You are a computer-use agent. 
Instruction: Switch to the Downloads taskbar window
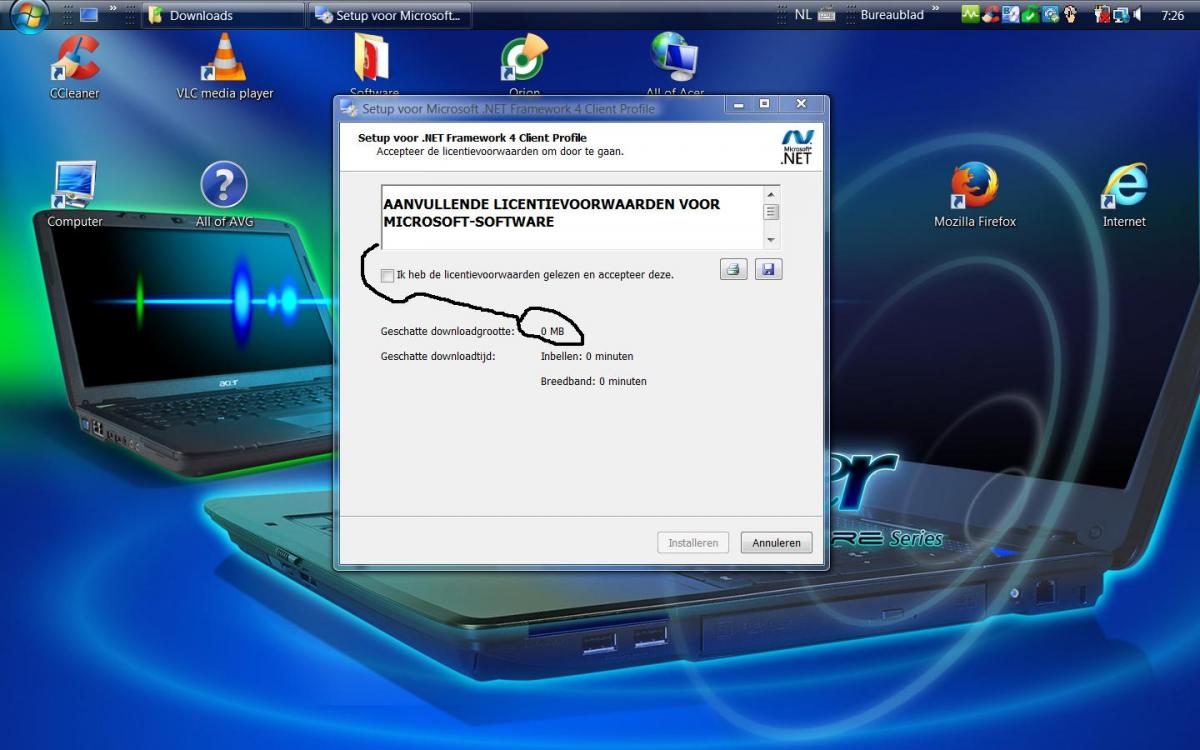(223, 15)
